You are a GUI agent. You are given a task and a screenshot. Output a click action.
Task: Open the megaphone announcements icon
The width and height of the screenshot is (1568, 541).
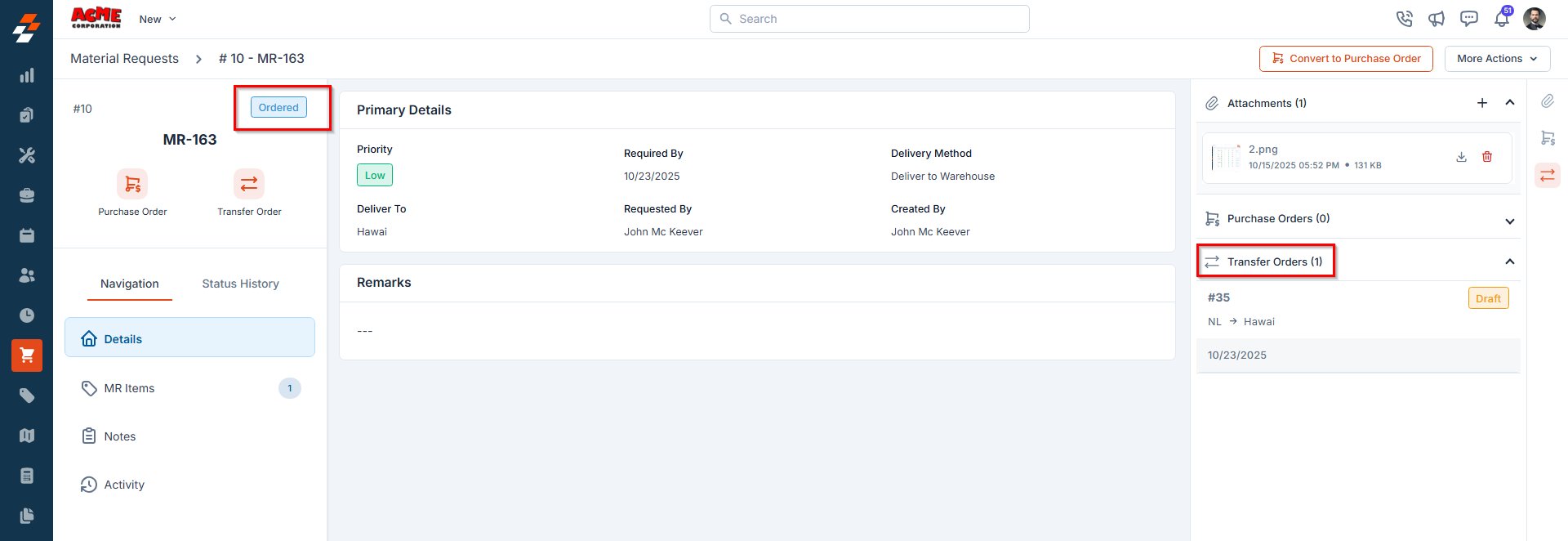point(1437,19)
